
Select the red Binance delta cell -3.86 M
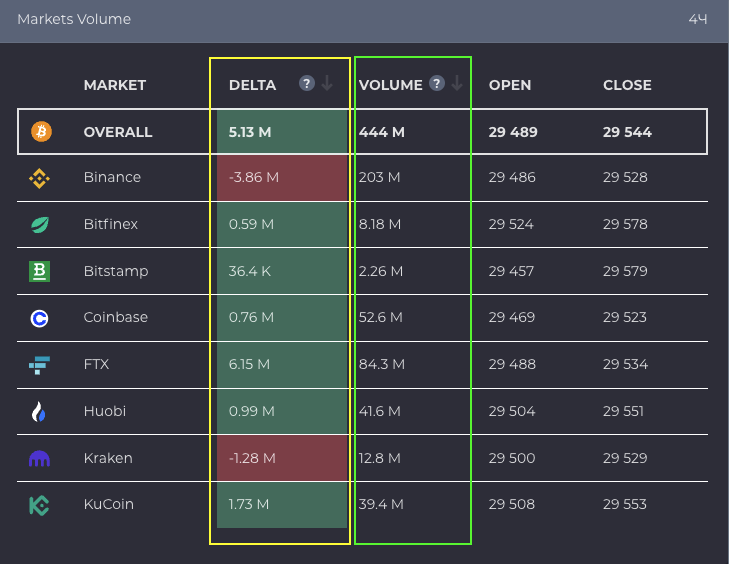[282, 178]
